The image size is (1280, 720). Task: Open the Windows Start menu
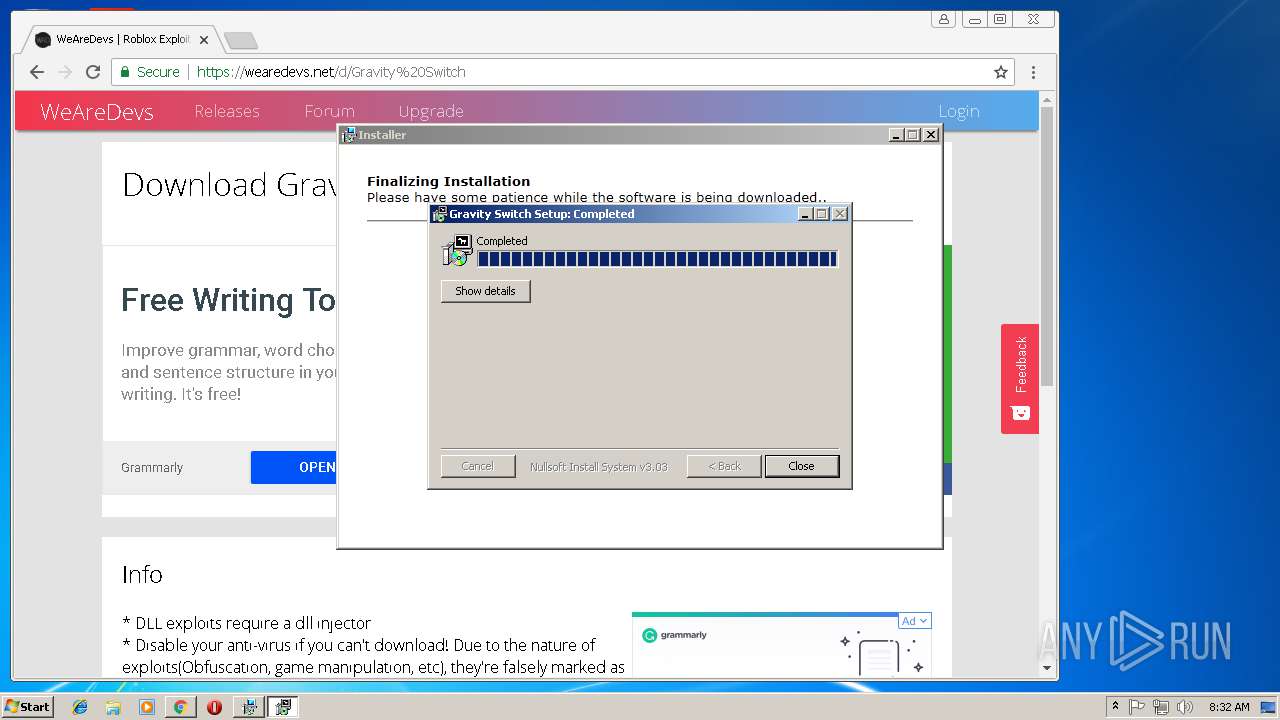(27, 706)
